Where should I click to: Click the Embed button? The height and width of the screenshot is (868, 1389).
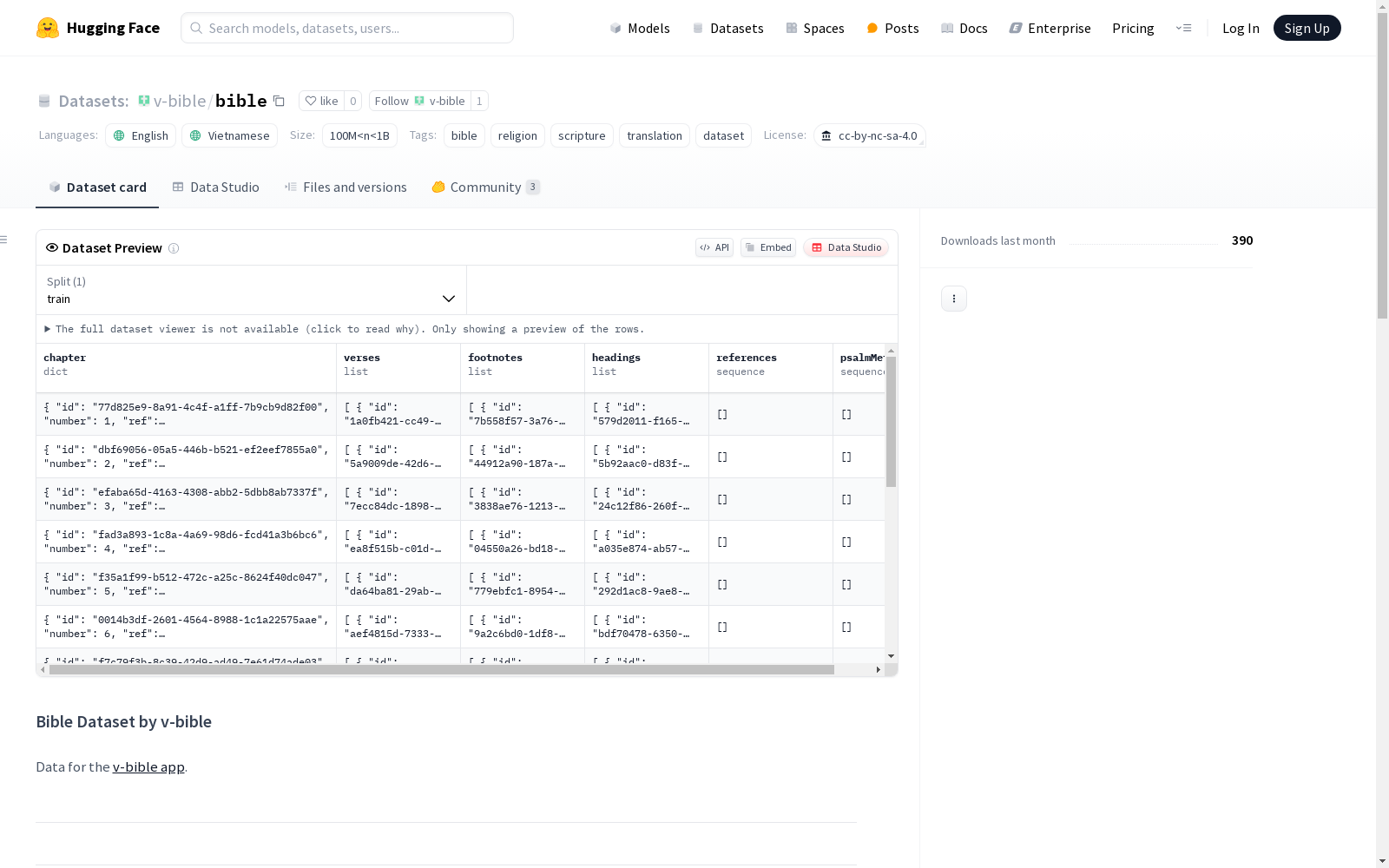coord(768,247)
